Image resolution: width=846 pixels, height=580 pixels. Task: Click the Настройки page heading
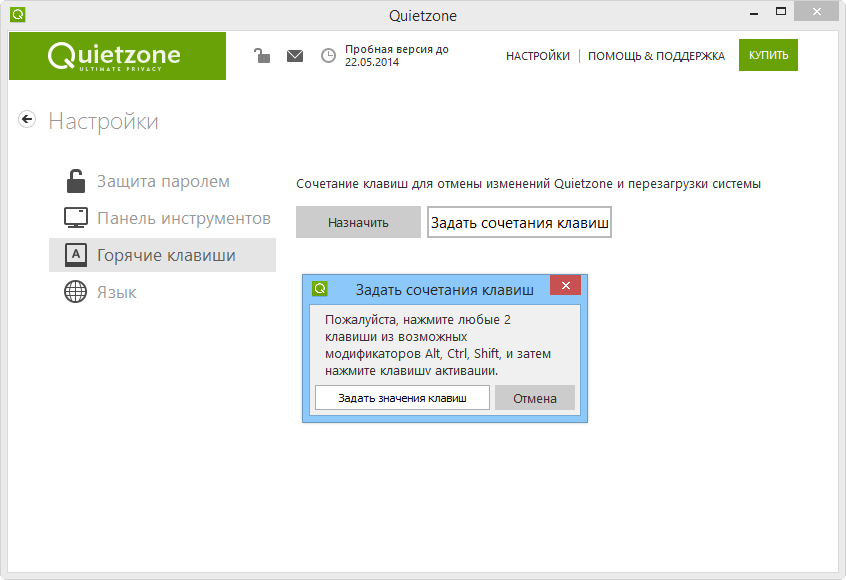(x=104, y=121)
